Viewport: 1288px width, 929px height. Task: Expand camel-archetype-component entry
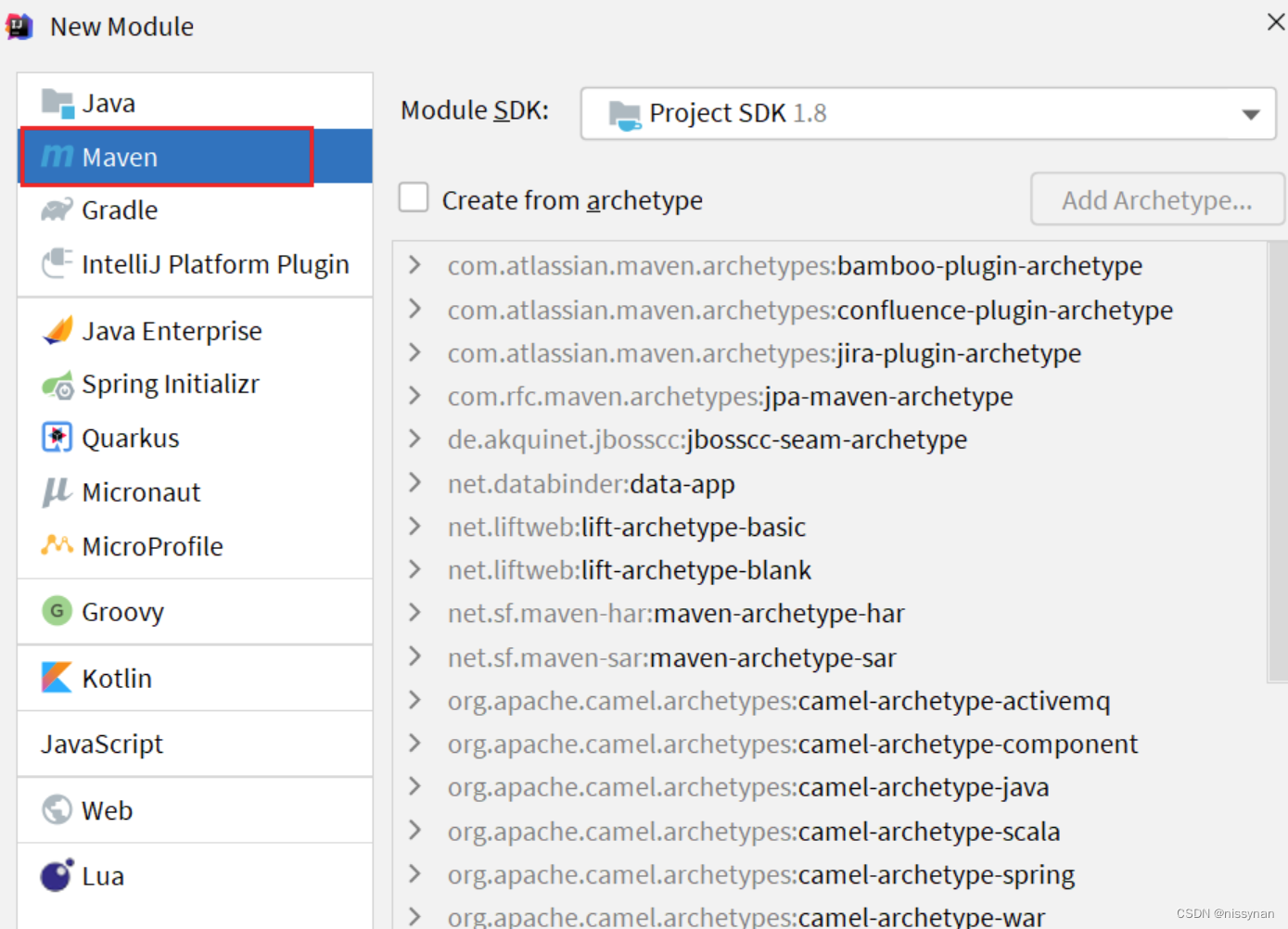pos(414,743)
